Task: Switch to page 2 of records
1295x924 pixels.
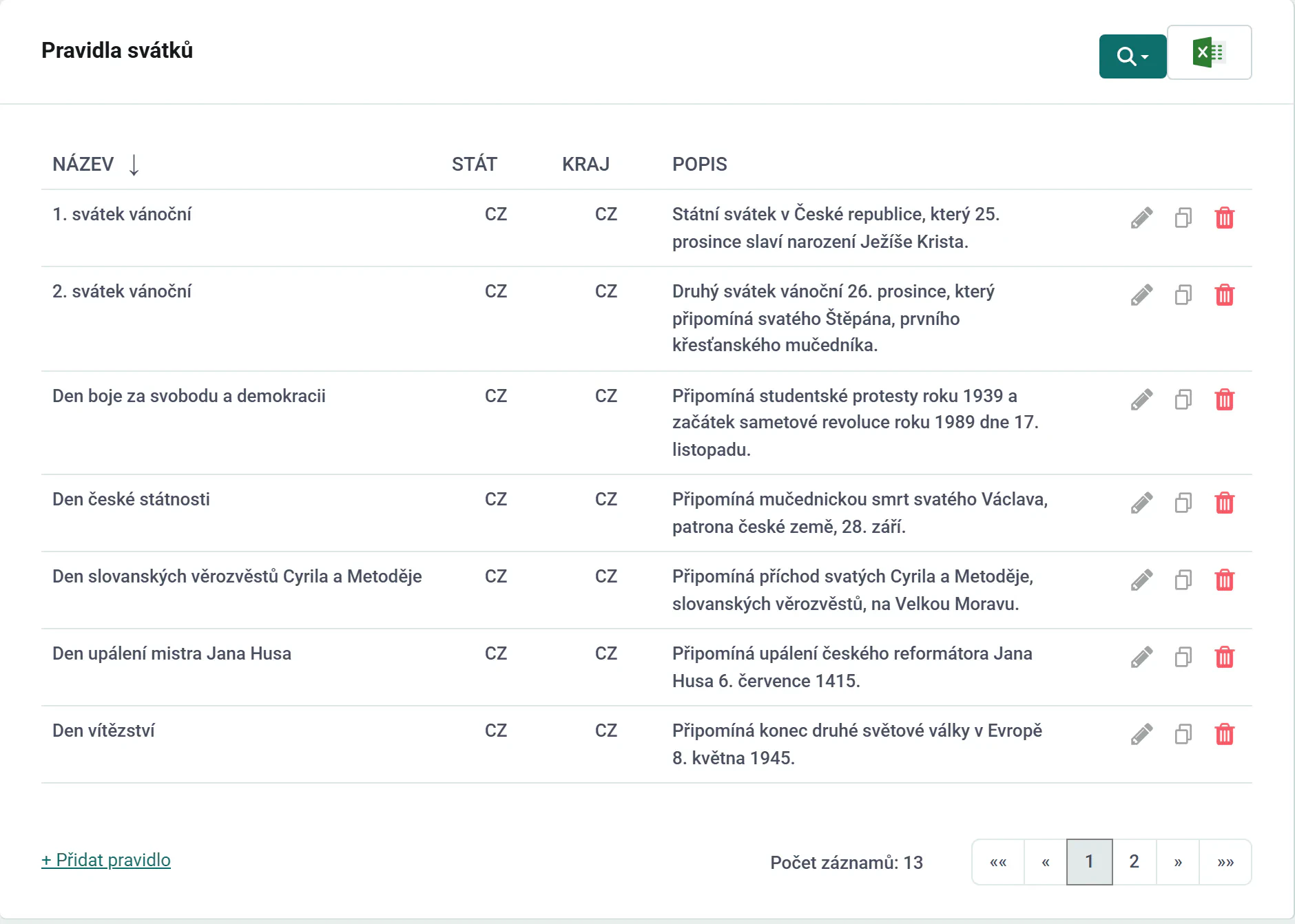Action: (1135, 862)
